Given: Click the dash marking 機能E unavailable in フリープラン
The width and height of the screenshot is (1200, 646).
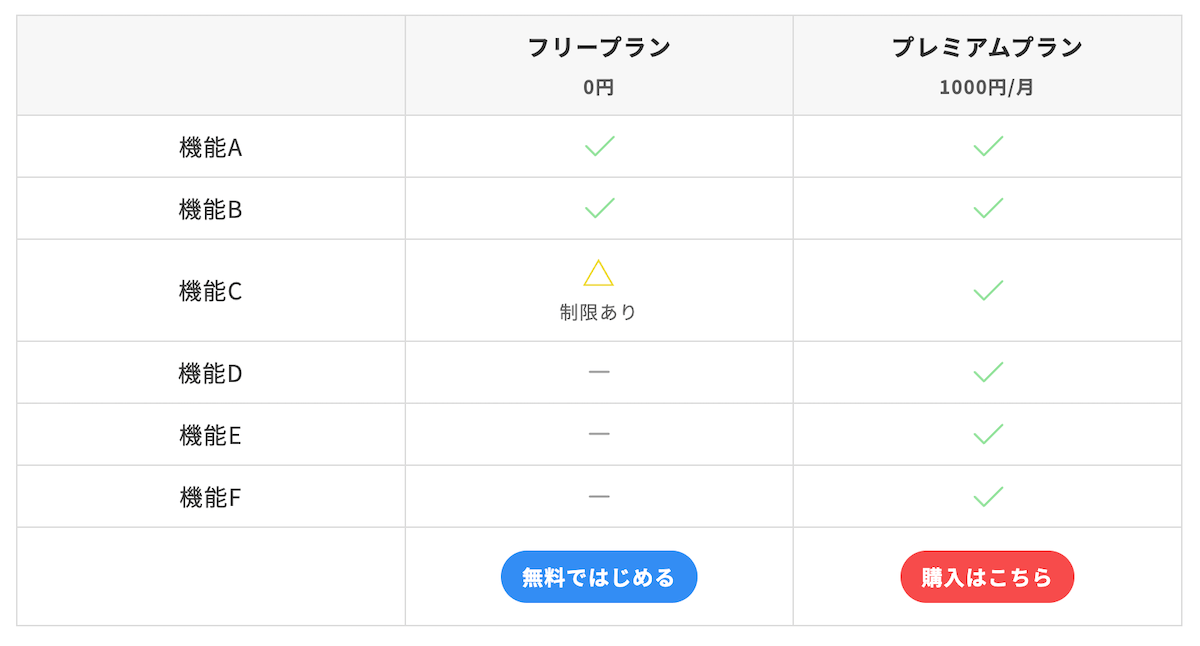Looking at the screenshot, I should coord(599,434).
